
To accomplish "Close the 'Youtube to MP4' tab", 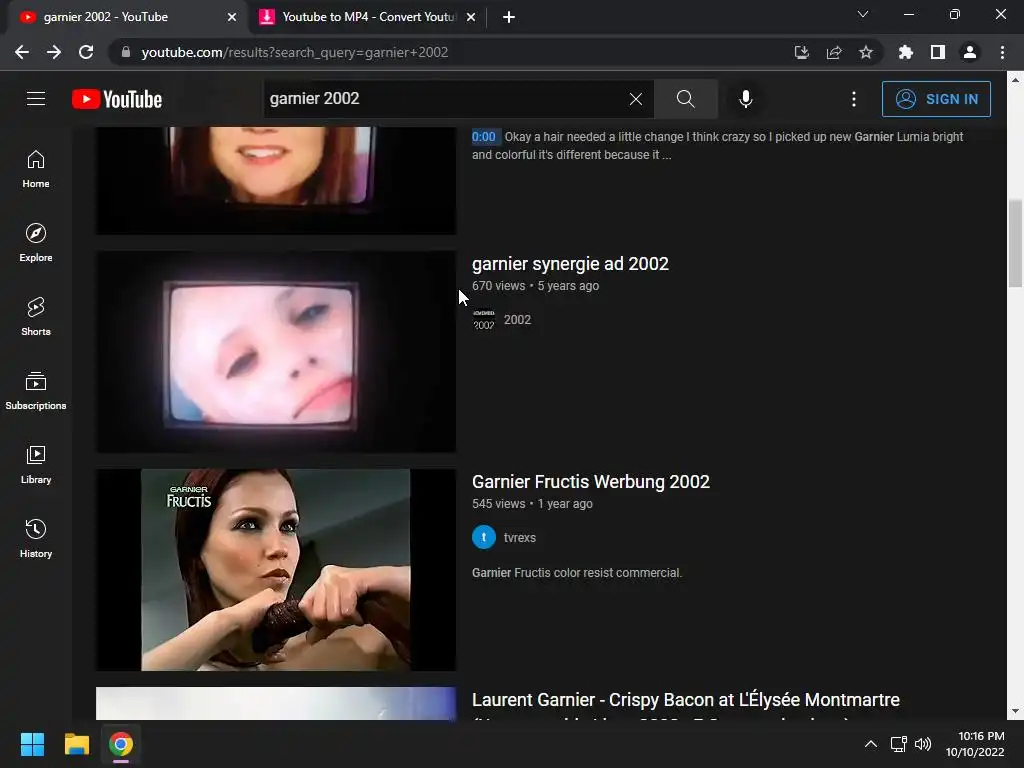I will click(471, 17).
